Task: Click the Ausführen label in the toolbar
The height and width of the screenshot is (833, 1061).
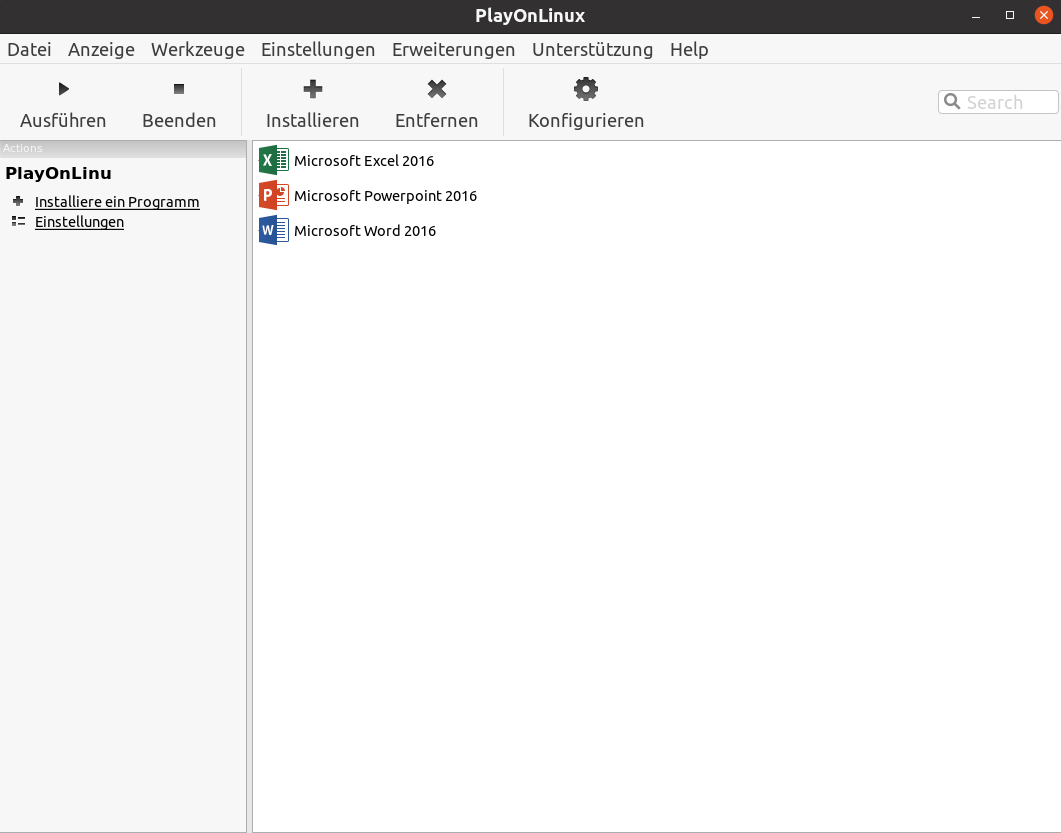Action: click(x=63, y=120)
